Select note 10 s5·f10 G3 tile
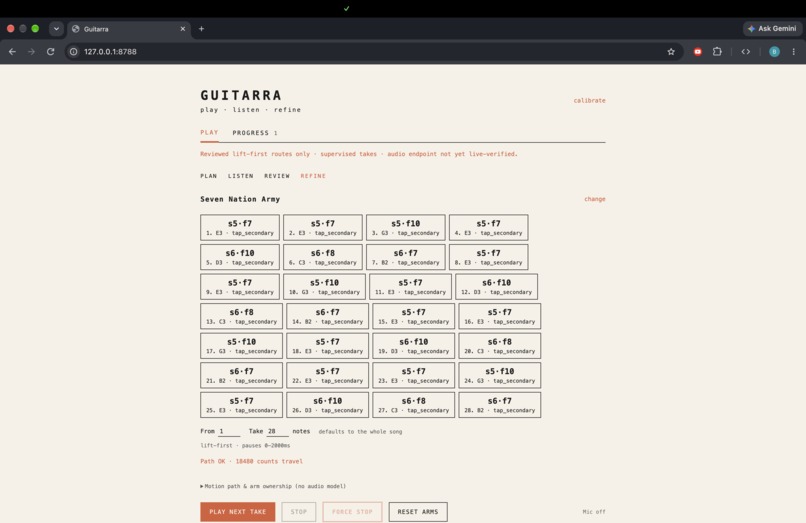Viewport: 806px width, 523px height. (324, 286)
